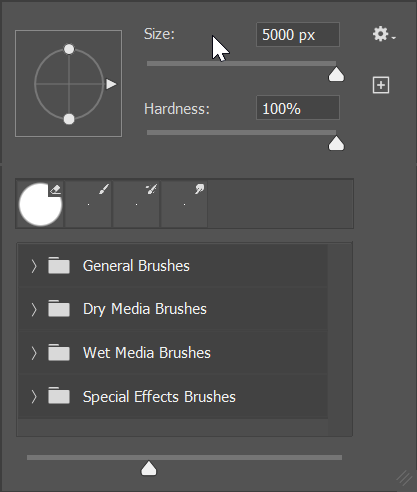Expand the Special Effects Brushes group chevron

click(34, 397)
